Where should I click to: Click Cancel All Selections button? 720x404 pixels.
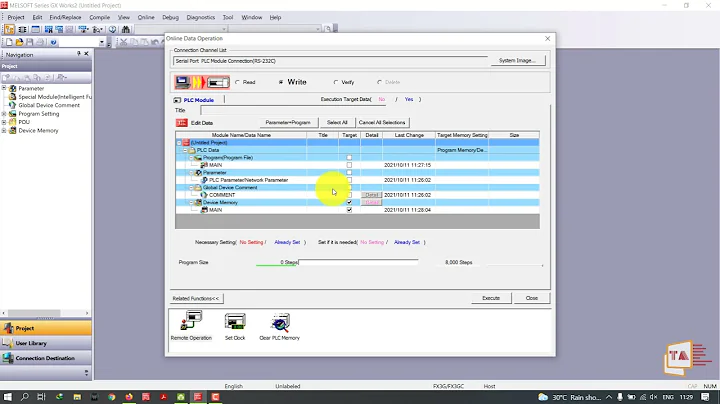click(382, 123)
